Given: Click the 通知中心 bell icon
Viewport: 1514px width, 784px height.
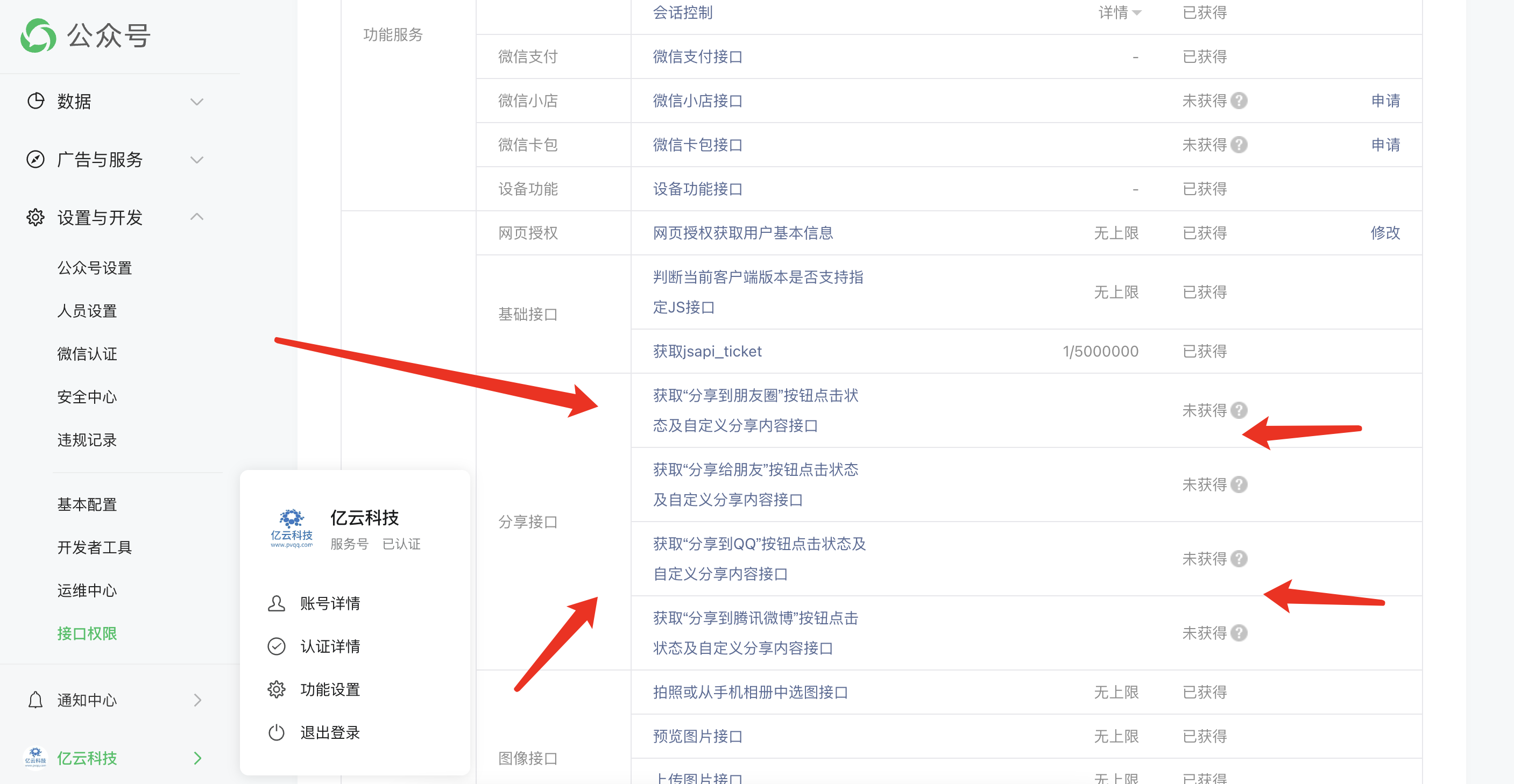Looking at the screenshot, I should 36,700.
